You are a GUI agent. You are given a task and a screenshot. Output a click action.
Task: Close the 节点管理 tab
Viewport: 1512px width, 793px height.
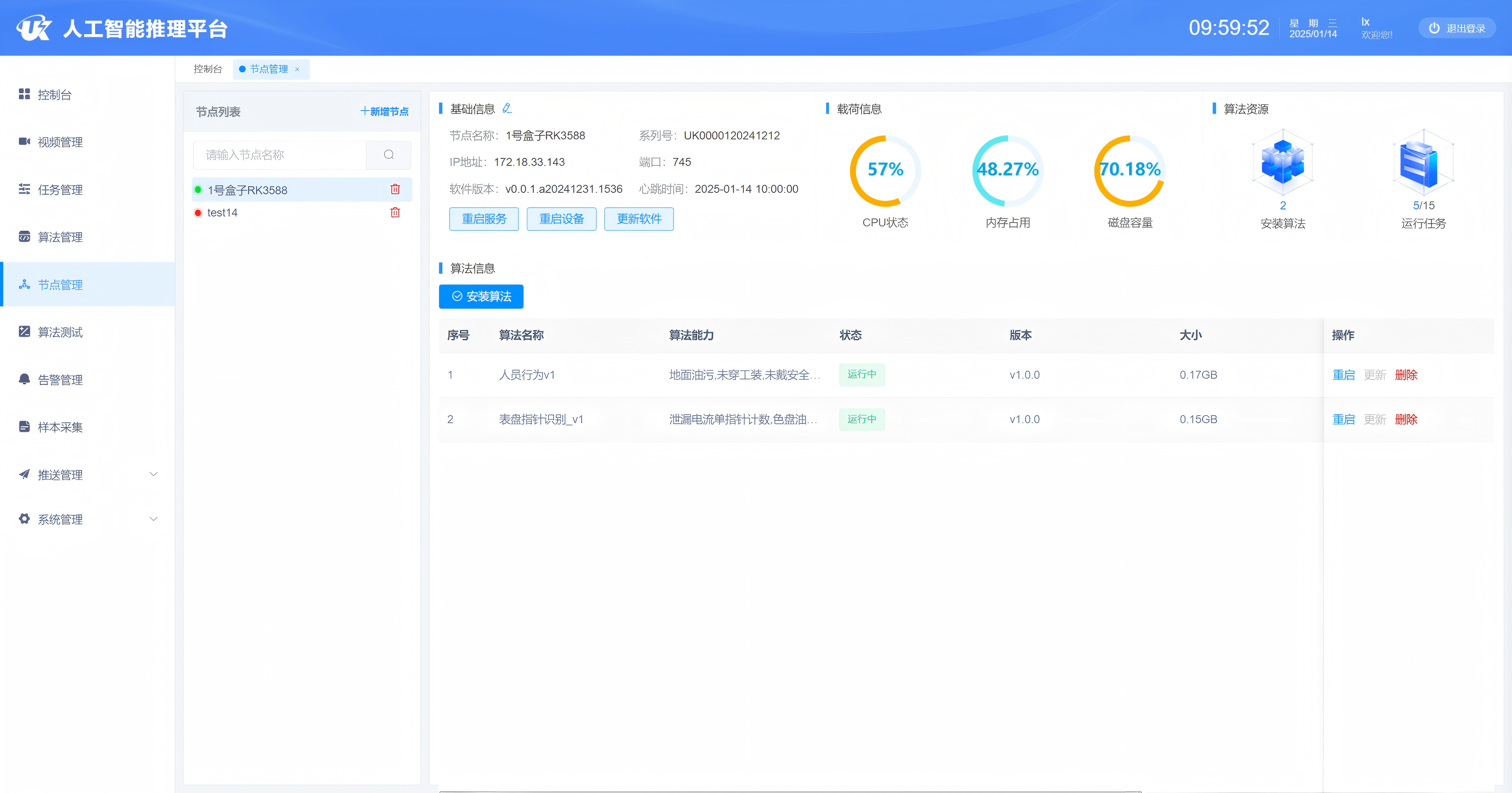pyautogui.click(x=297, y=70)
